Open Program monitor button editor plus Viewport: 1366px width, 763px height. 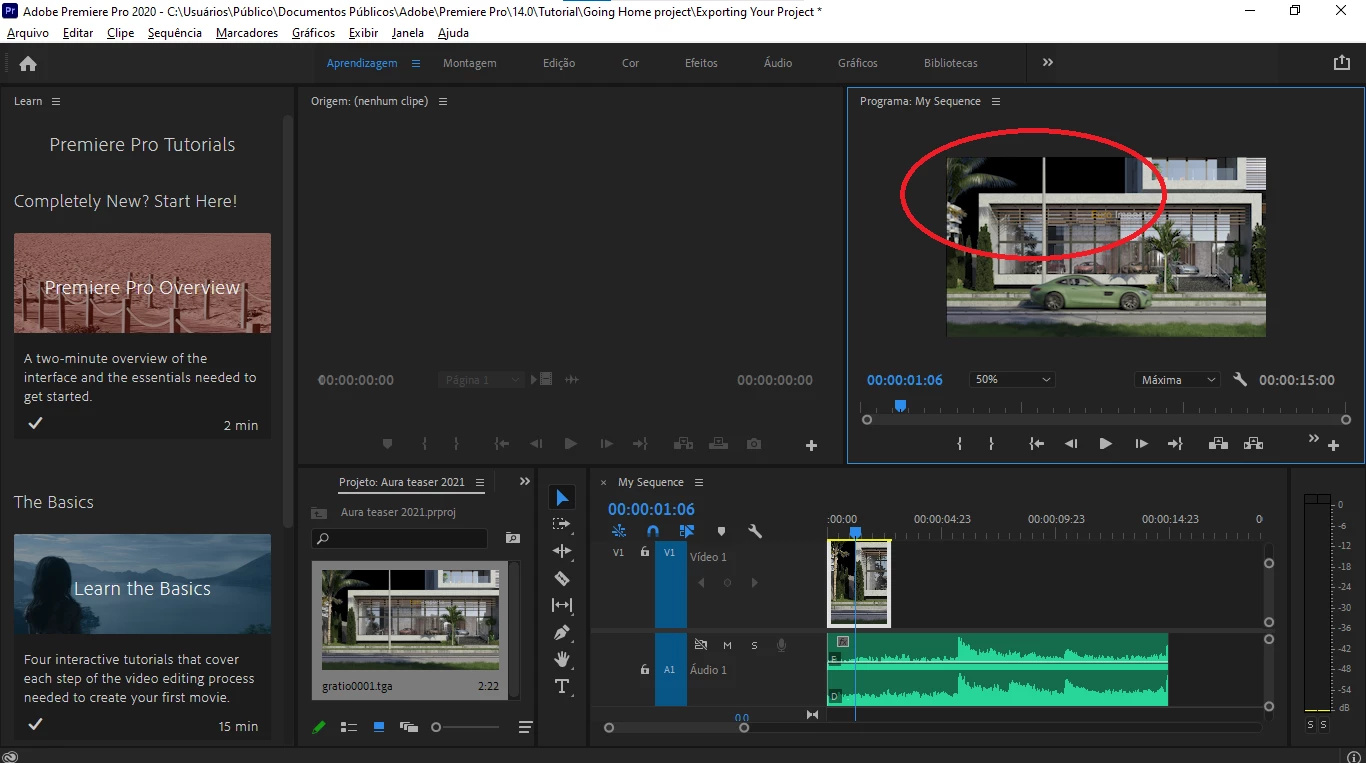(1333, 446)
